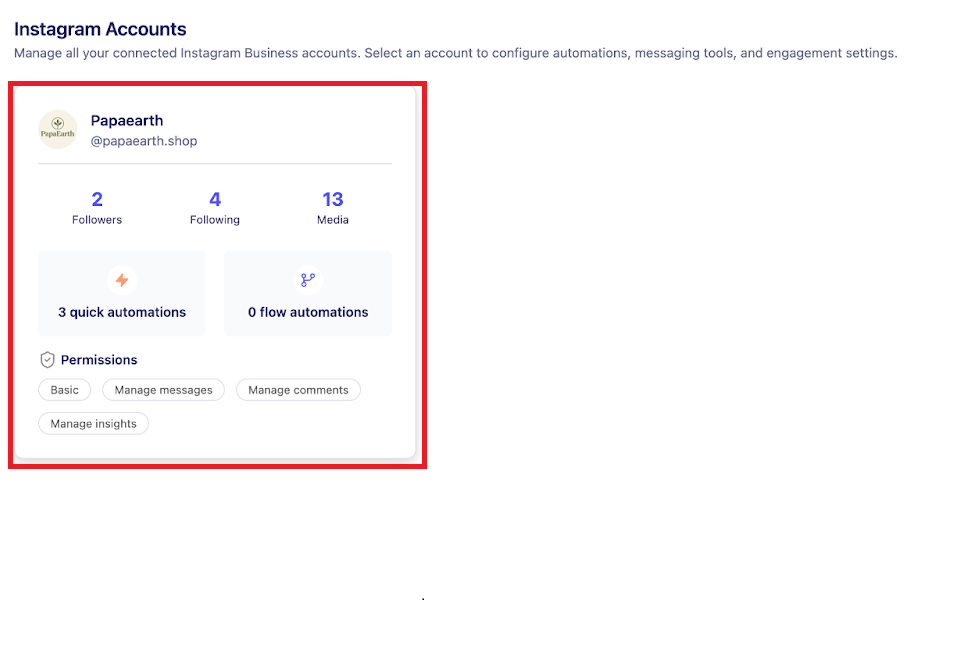Image resolution: width=973 pixels, height=646 pixels.
Task: Open the 0 flow automations tile
Action: click(x=308, y=293)
